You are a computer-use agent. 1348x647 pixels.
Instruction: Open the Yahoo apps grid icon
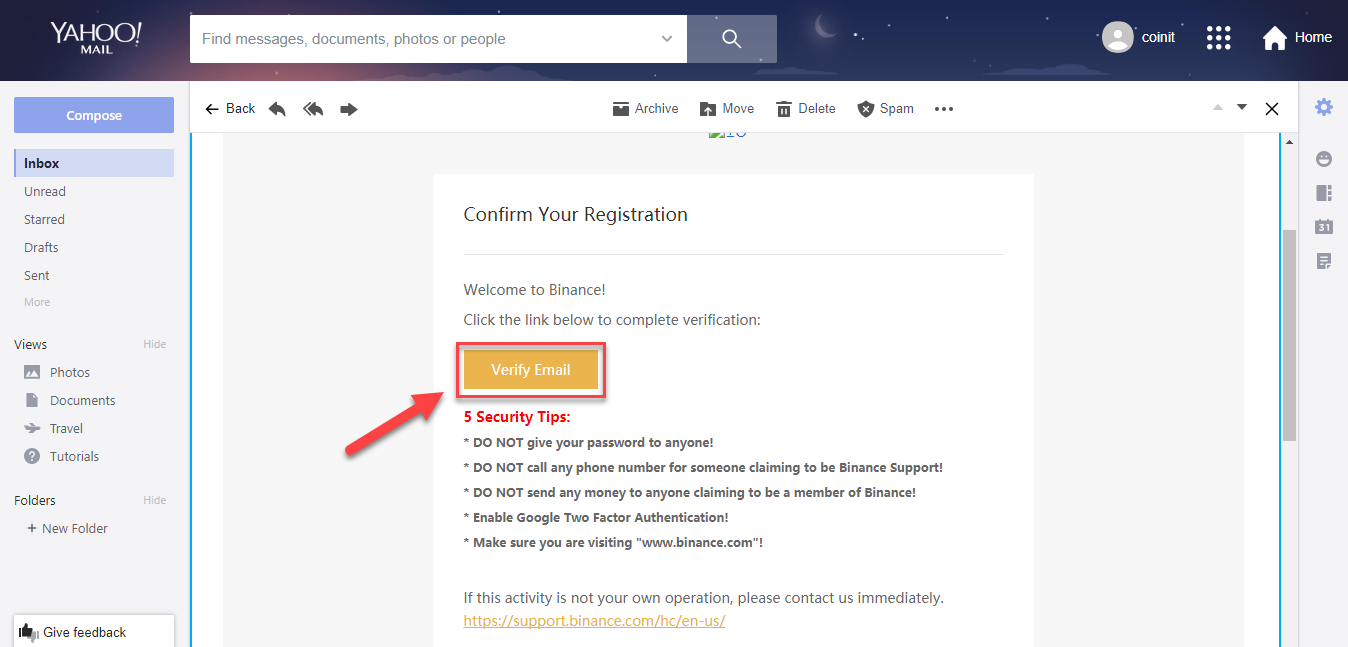tap(1218, 38)
